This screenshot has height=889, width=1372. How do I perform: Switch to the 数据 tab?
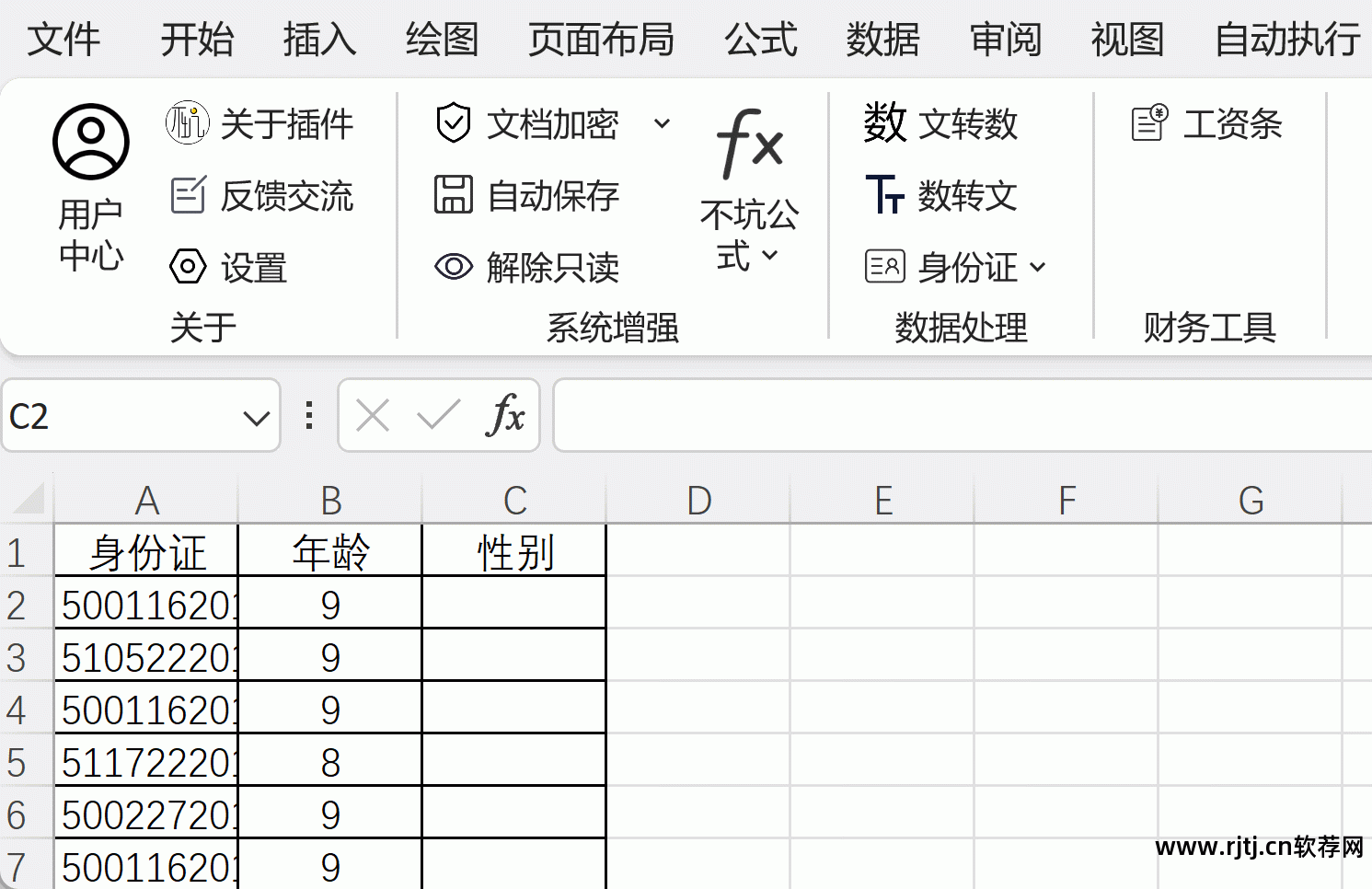tap(882, 39)
